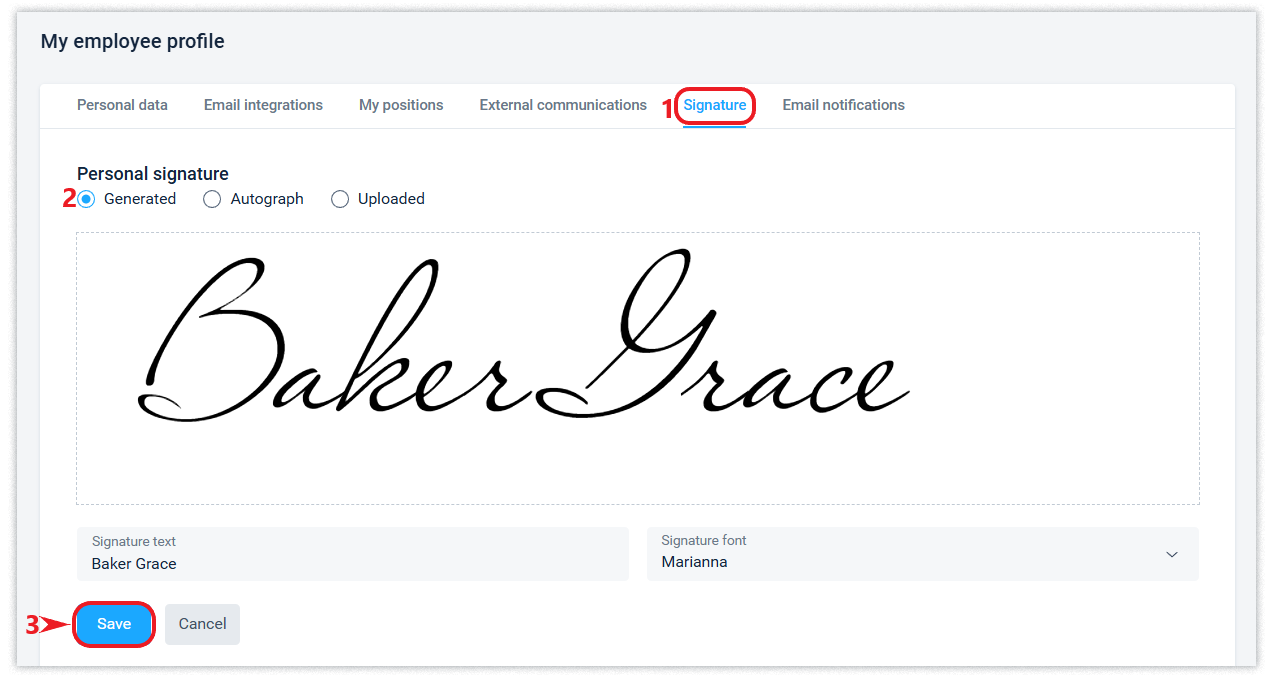Switch to the Email integrations tab

pos(263,105)
